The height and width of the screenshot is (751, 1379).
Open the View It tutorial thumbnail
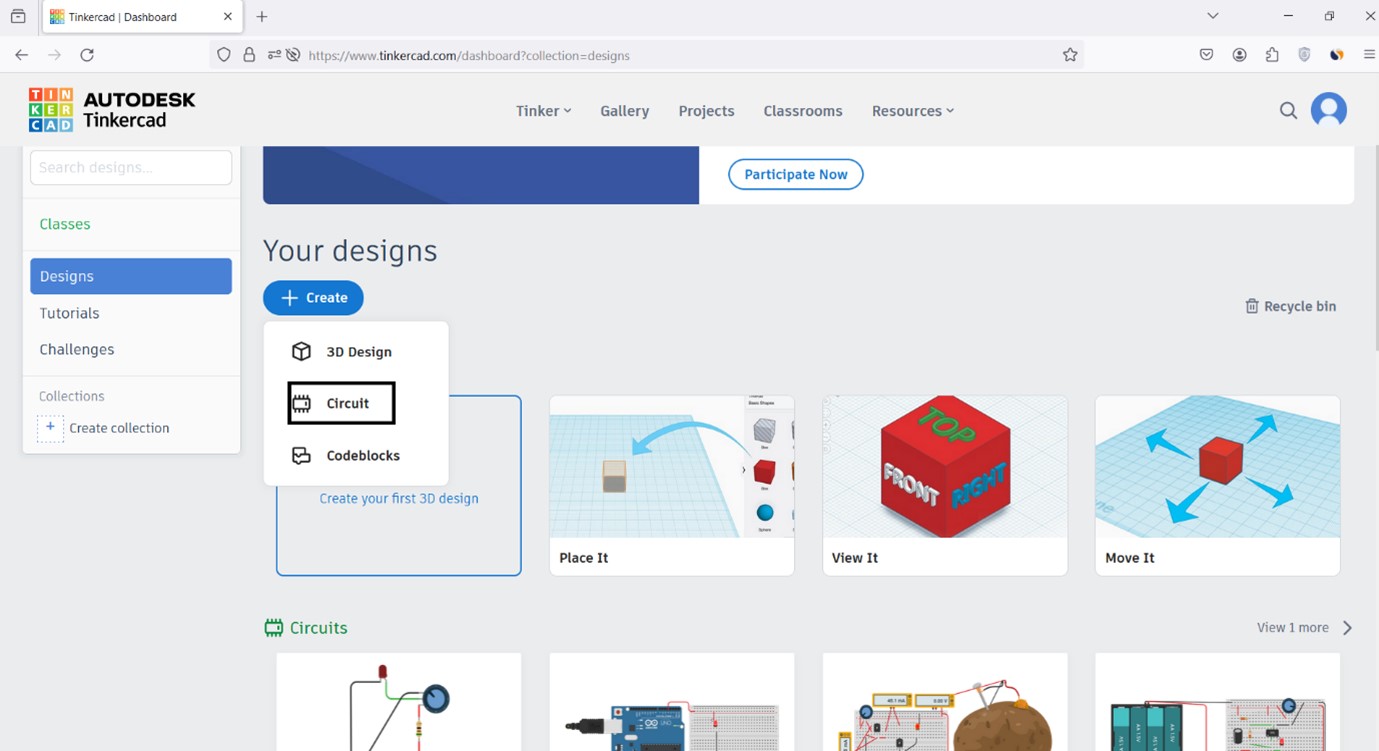pyautogui.click(x=945, y=467)
